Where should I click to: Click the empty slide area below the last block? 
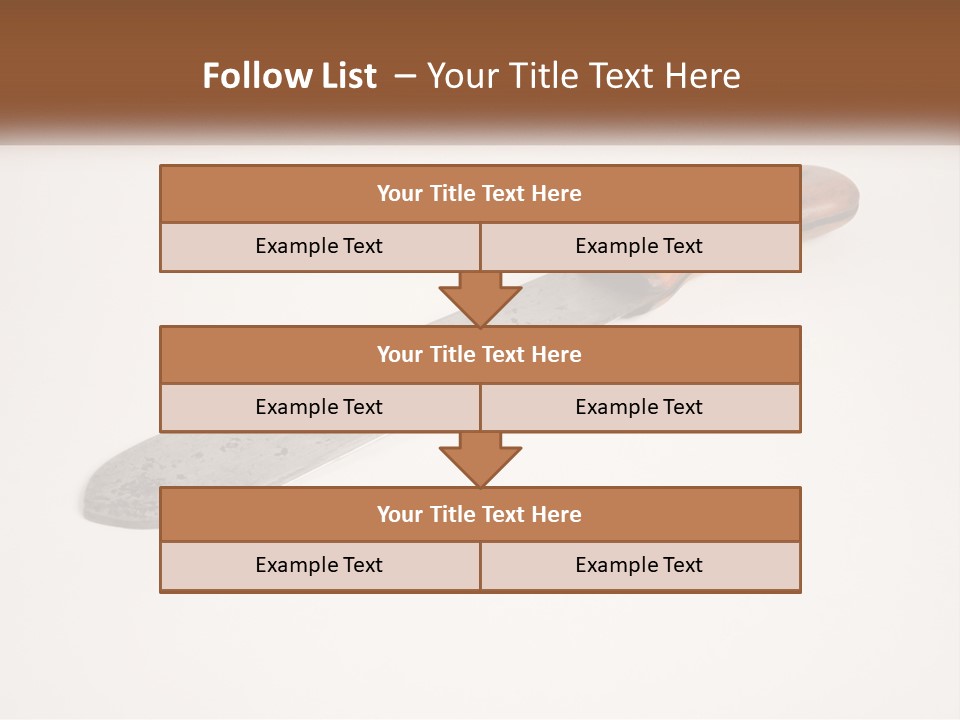point(480,655)
